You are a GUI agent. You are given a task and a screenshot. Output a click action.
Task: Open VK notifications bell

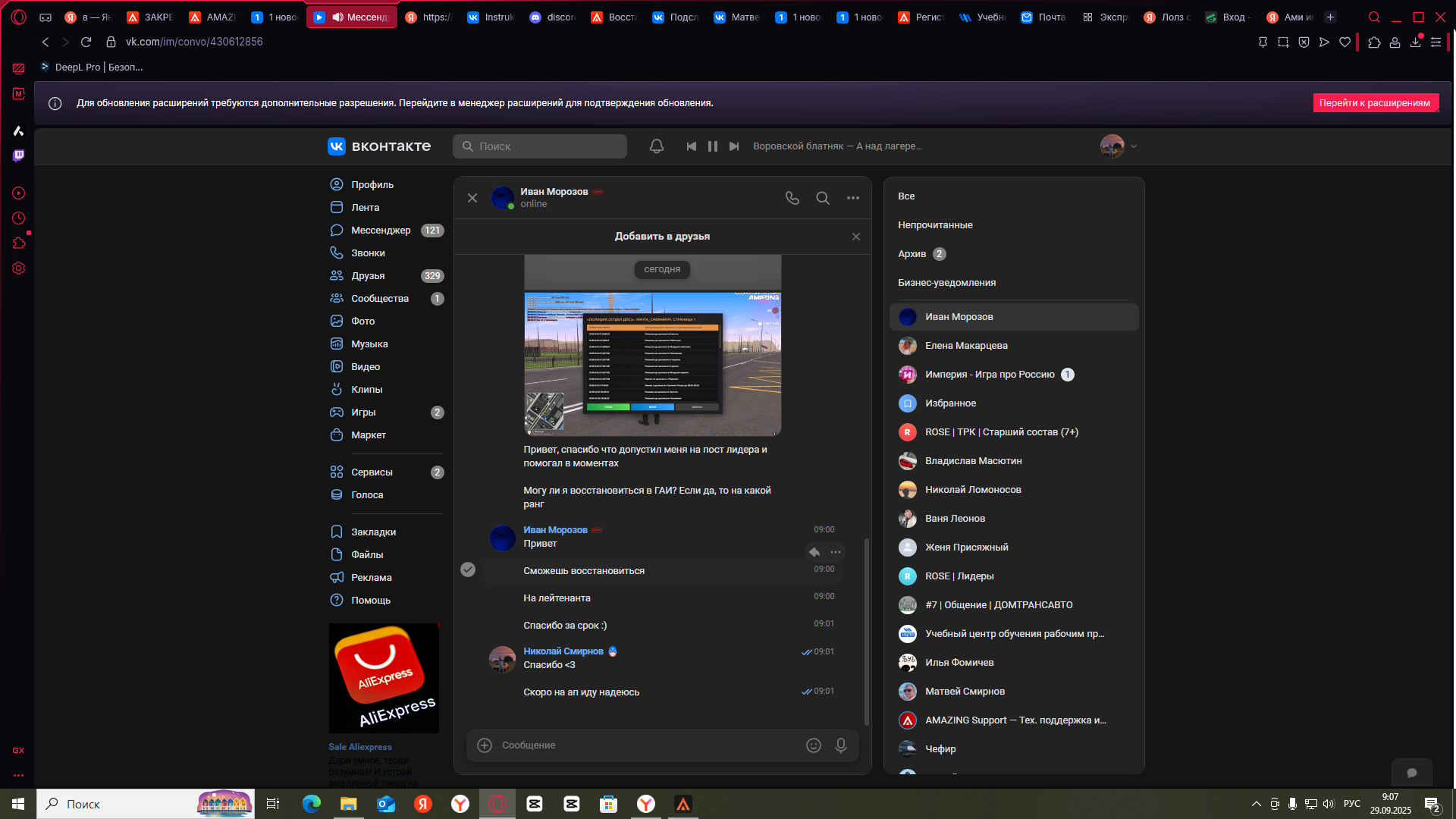(657, 146)
